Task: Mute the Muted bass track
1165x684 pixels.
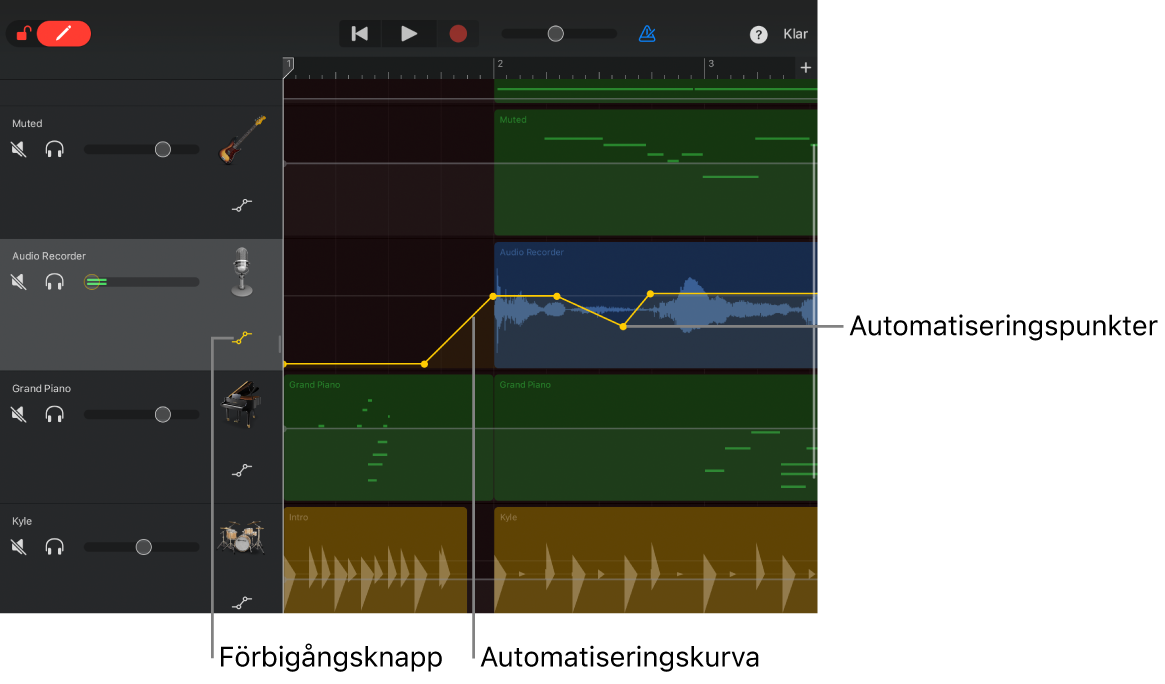Action: [19, 149]
